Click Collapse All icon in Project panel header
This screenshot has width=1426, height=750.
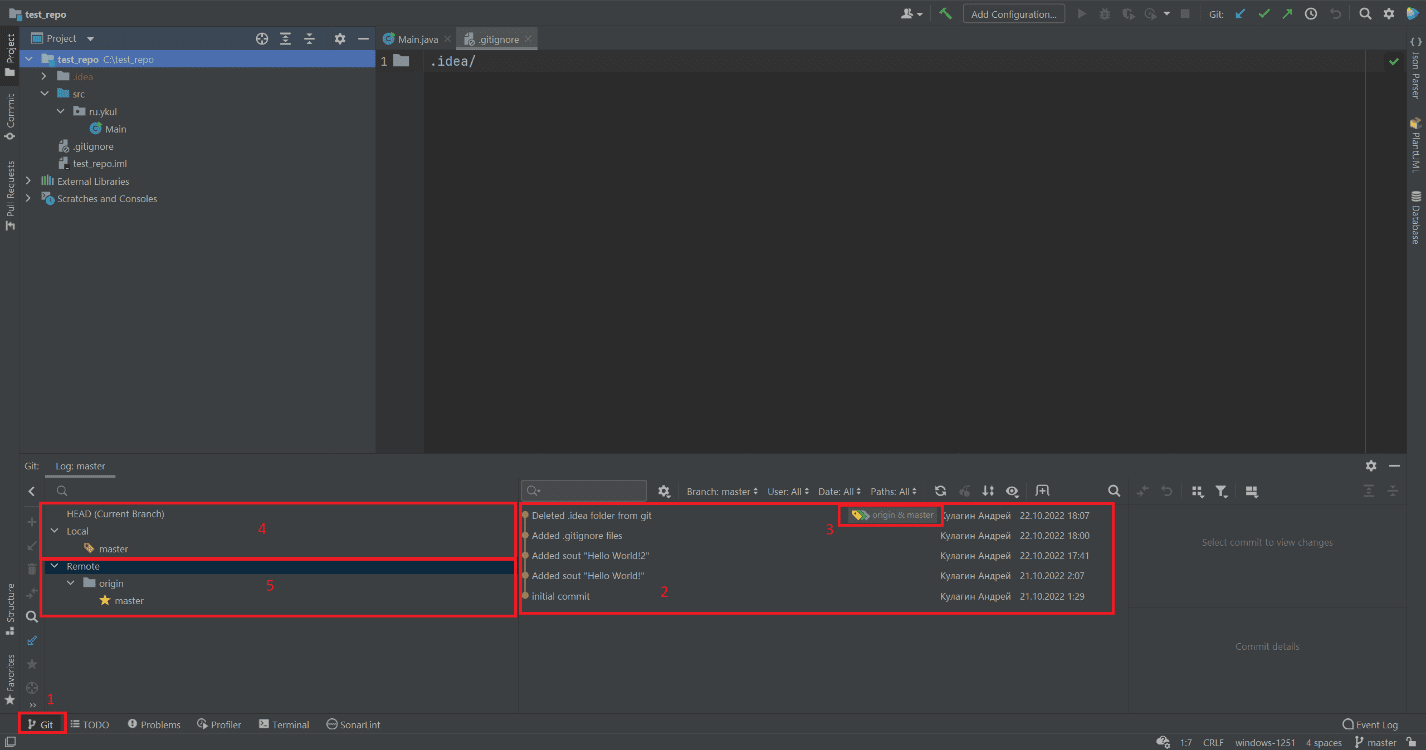(309, 38)
